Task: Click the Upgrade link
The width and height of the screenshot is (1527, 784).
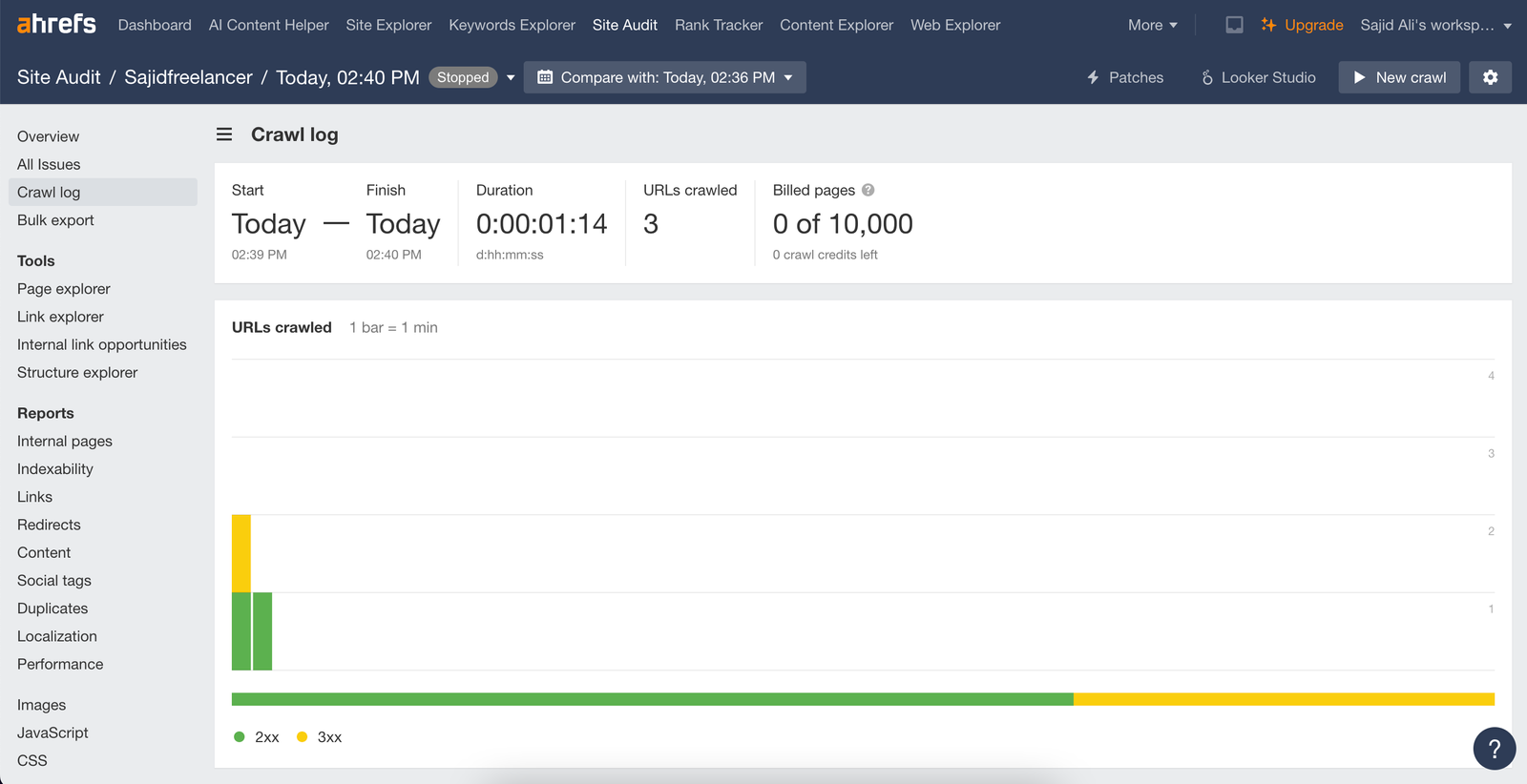Action: pos(1302,25)
